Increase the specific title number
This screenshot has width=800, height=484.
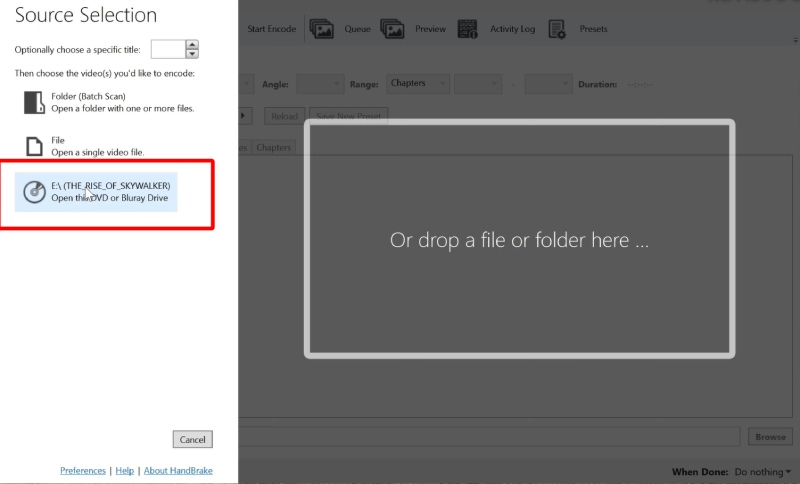pos(192,45)
